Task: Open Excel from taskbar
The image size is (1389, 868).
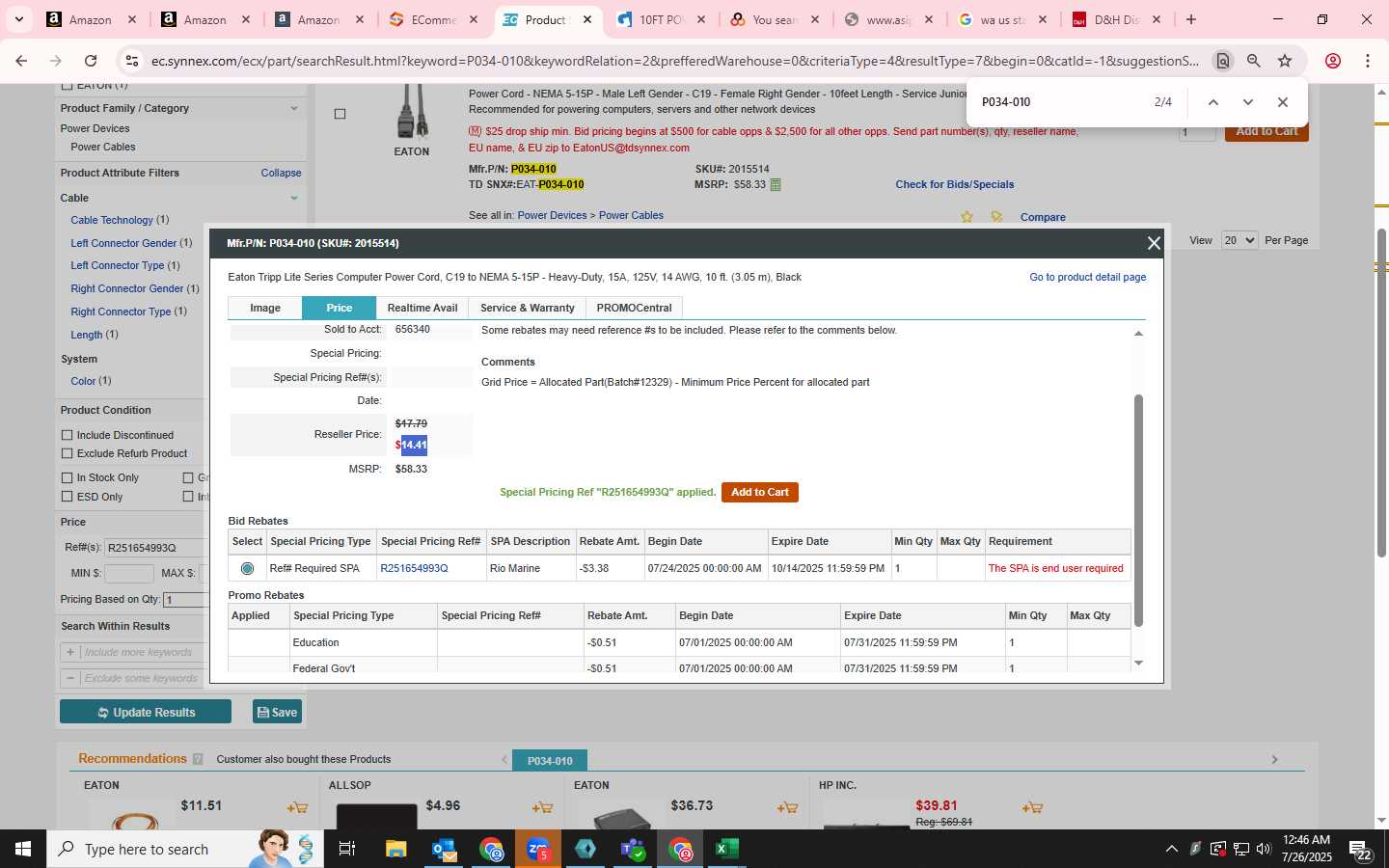Action: pos(727,849)
